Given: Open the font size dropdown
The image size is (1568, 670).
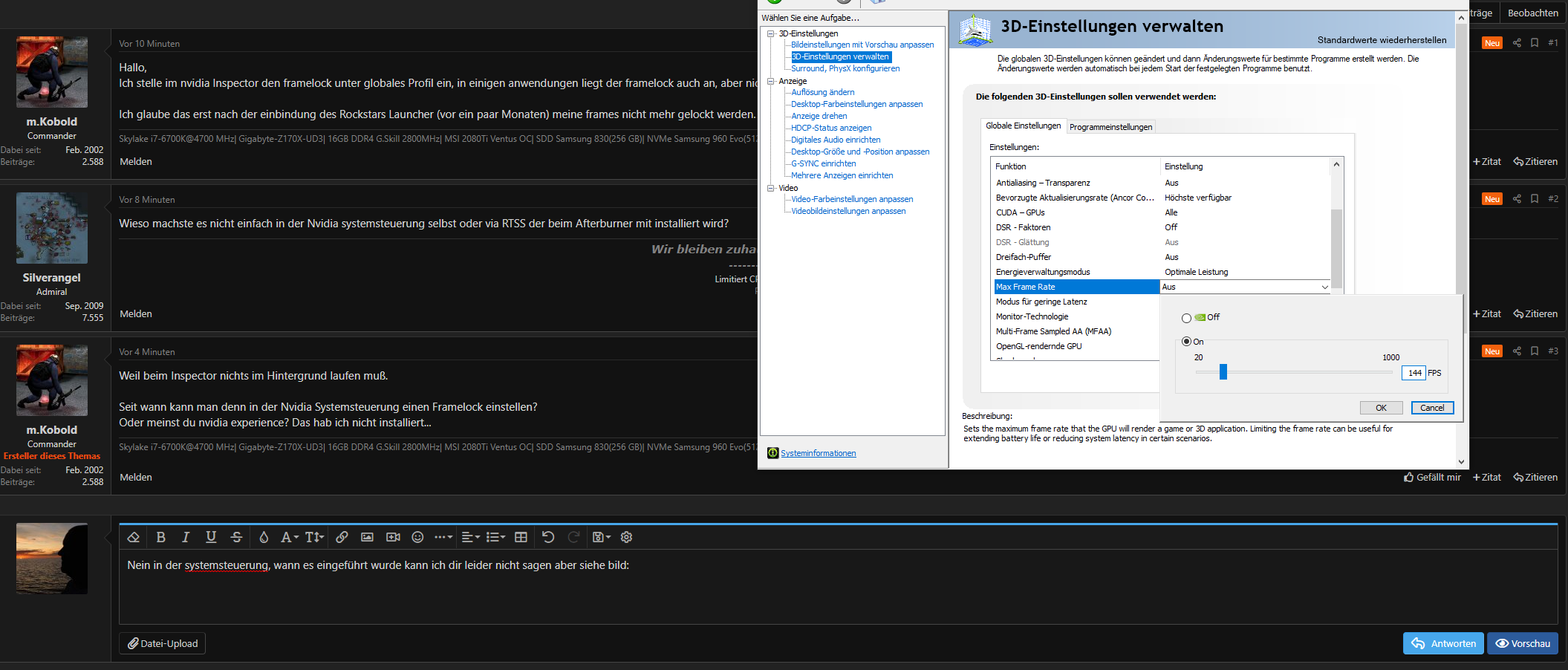Looking at the screenshot, I should pos(315,537).
